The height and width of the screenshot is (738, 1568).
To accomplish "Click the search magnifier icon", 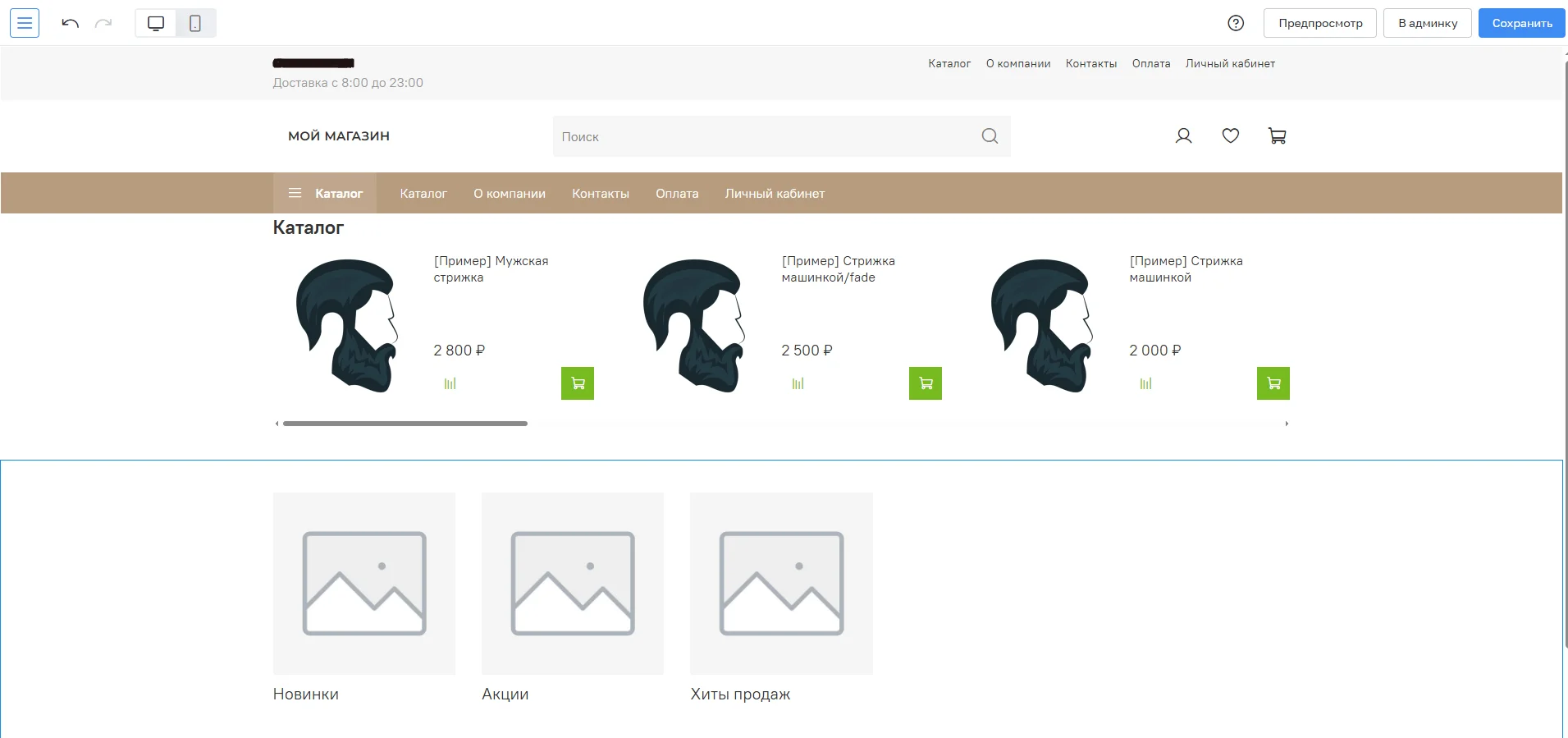I will (x=990, y=136).
